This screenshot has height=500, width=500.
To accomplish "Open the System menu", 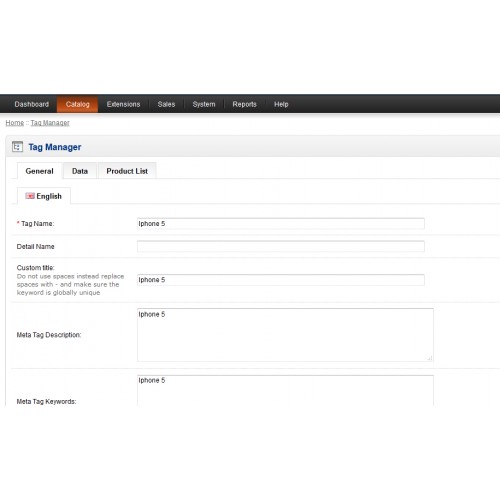I will 204,104.
